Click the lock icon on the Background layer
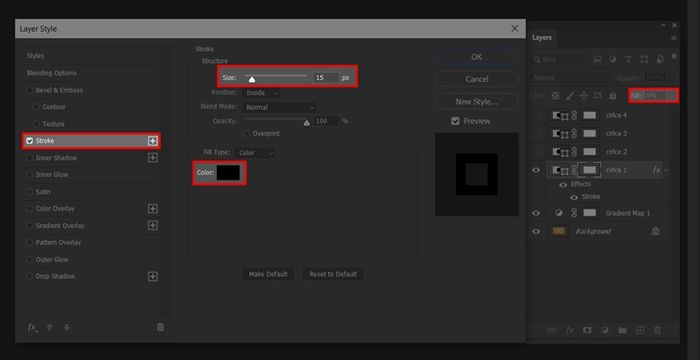The image size is (700, 360). click(x=655, y=231)
